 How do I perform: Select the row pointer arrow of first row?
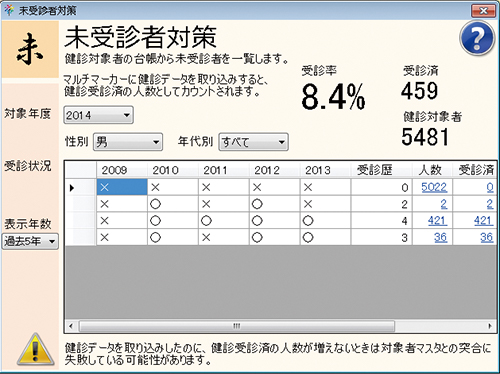(72, 188)
